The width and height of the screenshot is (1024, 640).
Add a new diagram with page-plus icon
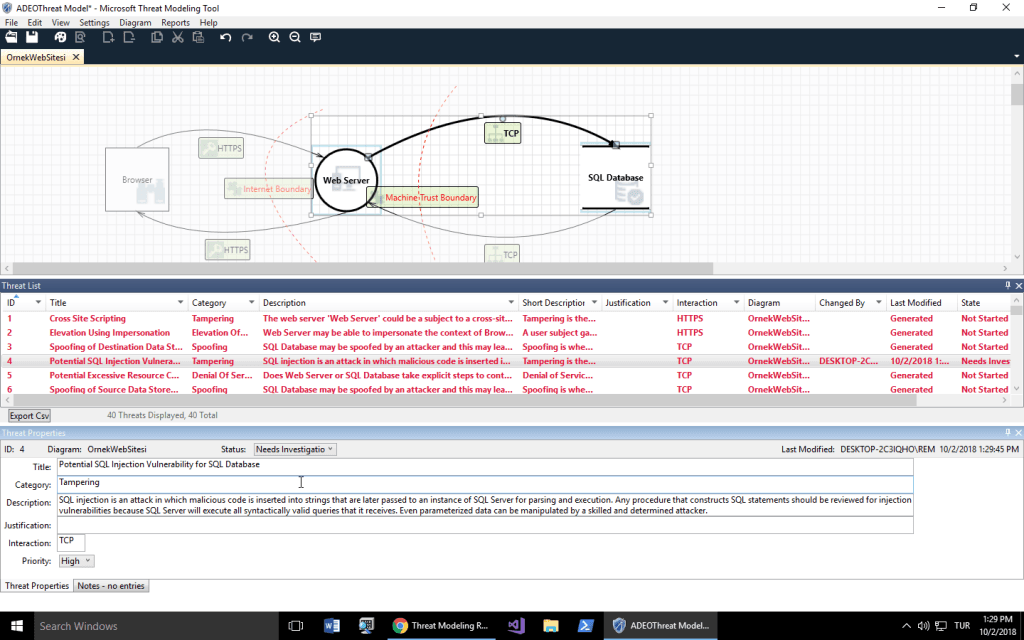[108, 37]
